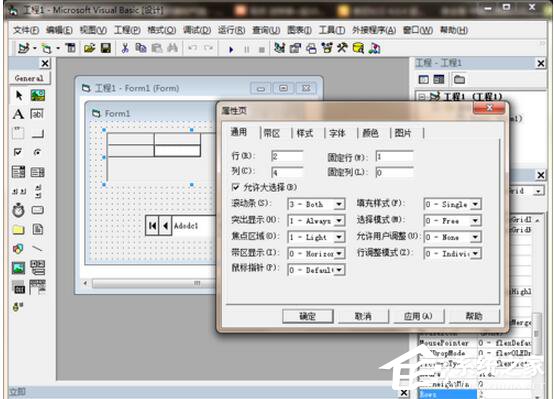Select the Data control tool
The width and height of the screenshot is (554, 399).
[37, 268]
